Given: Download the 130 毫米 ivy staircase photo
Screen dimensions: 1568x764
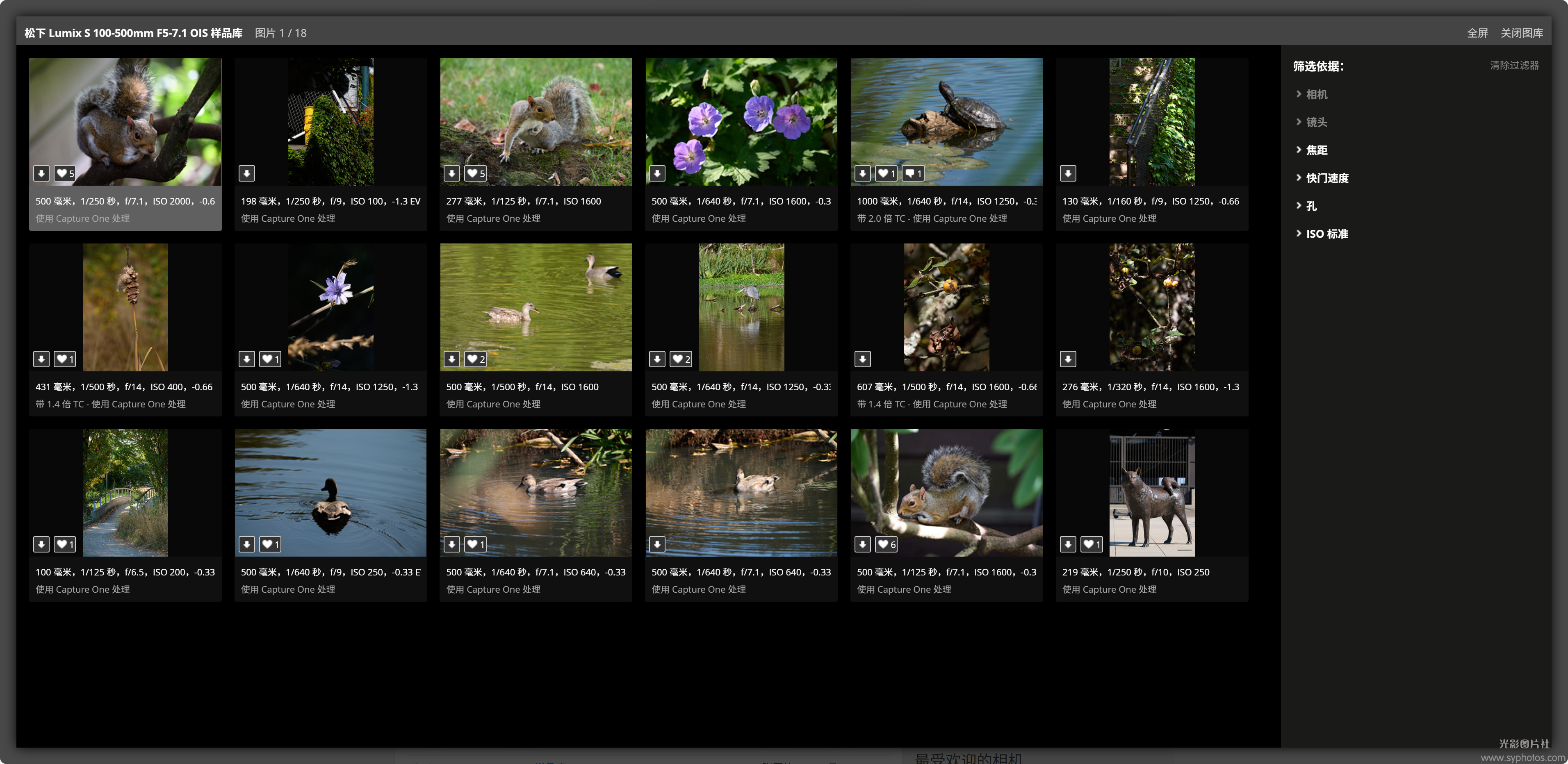Looking at the screenshot, I should point(1068,173).
